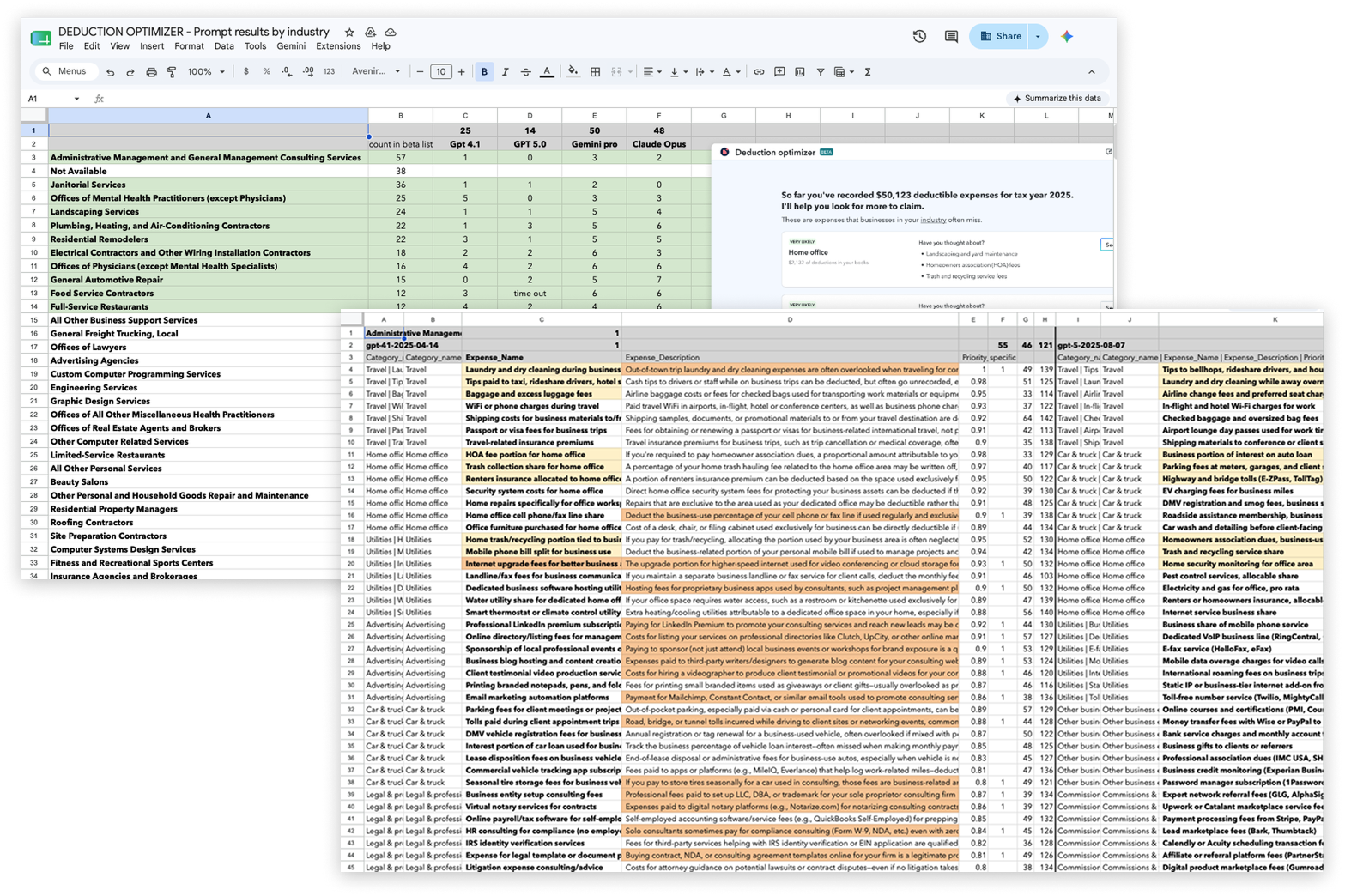Open the Extensions menu
The height and width of the screenshot is (896, 1345).
click(338, 46)
